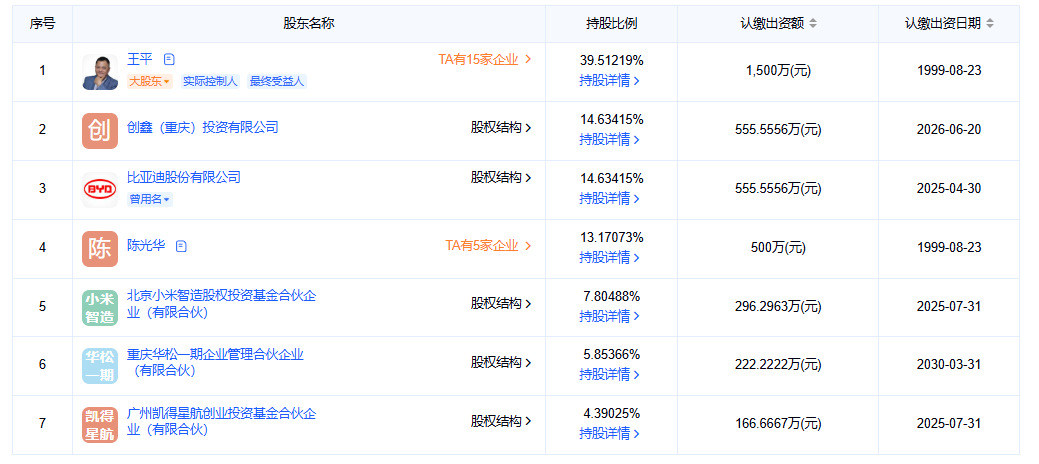Open the document icon next to 陈光华
The height and width of the screenshot is (464, 1039).
pyautogui.click(x=182, y=246)
